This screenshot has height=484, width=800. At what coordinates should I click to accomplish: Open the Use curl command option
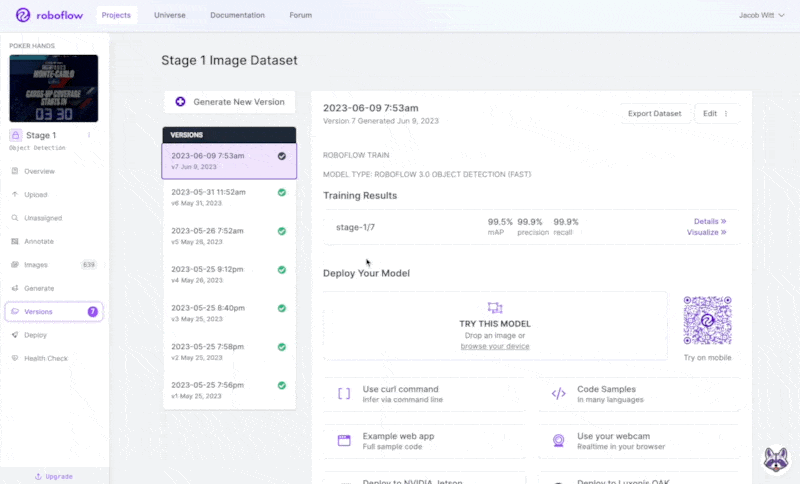click(424, 394)
